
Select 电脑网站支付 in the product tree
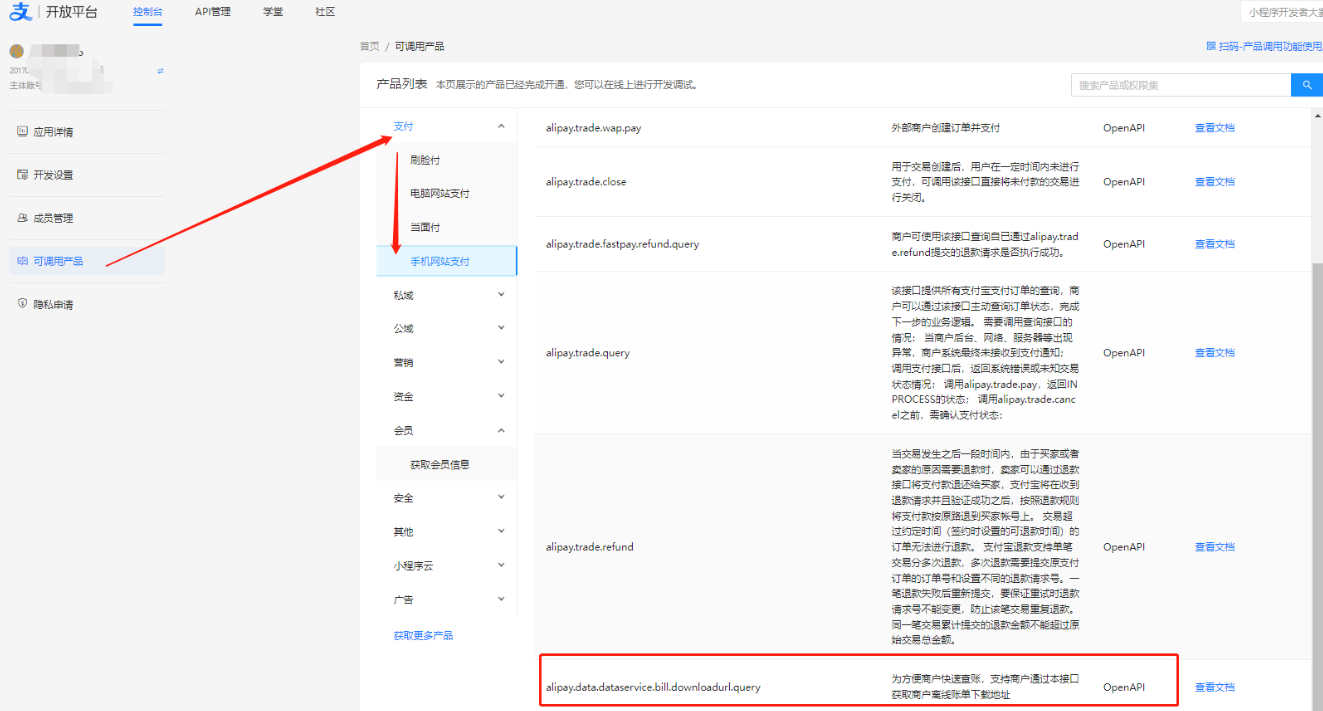pos(439,194)
